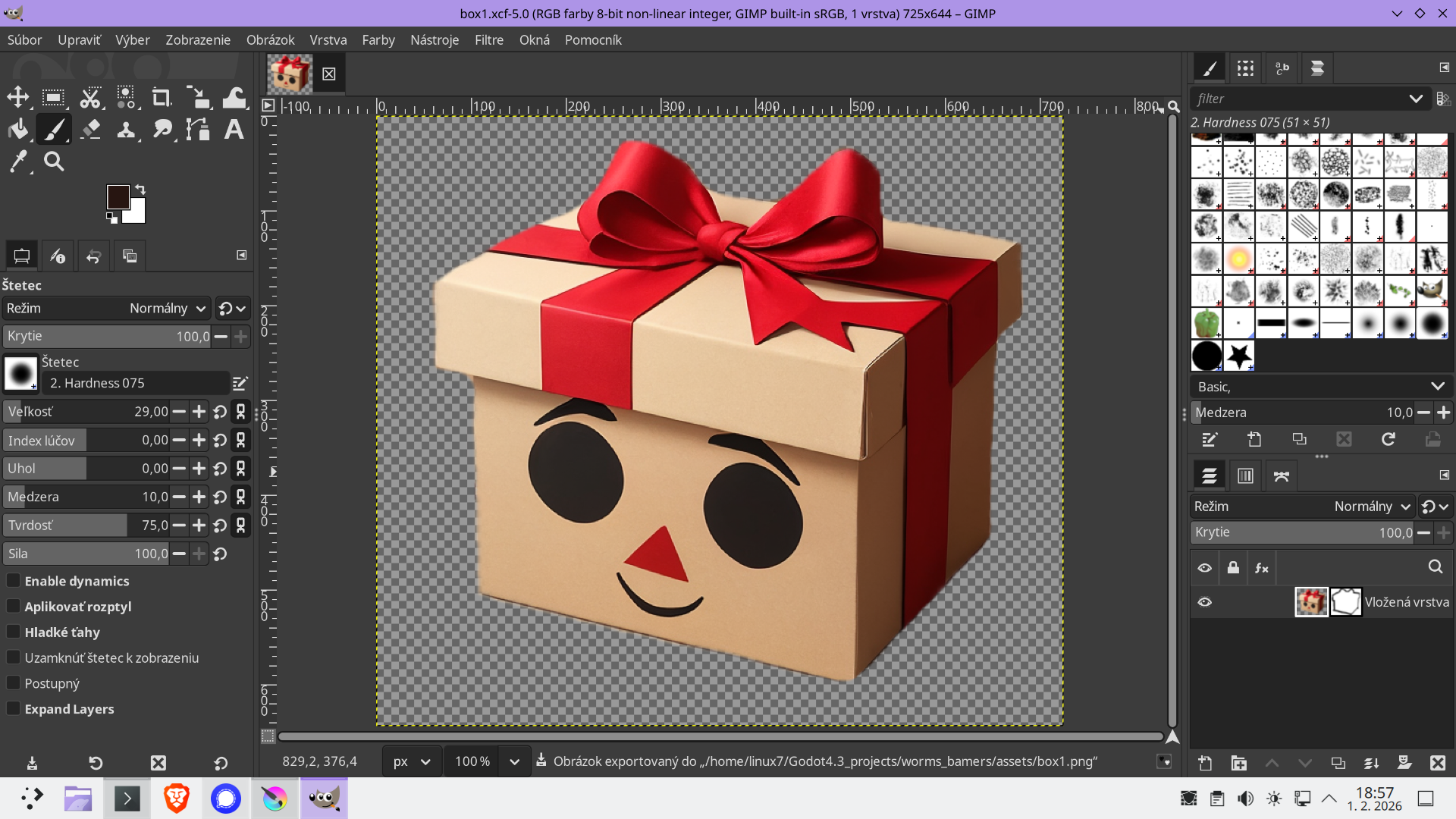The width and height of the screenshot is (1456, 819).
Task: Open the Vrstva menu
Action: tap(328, 39)
